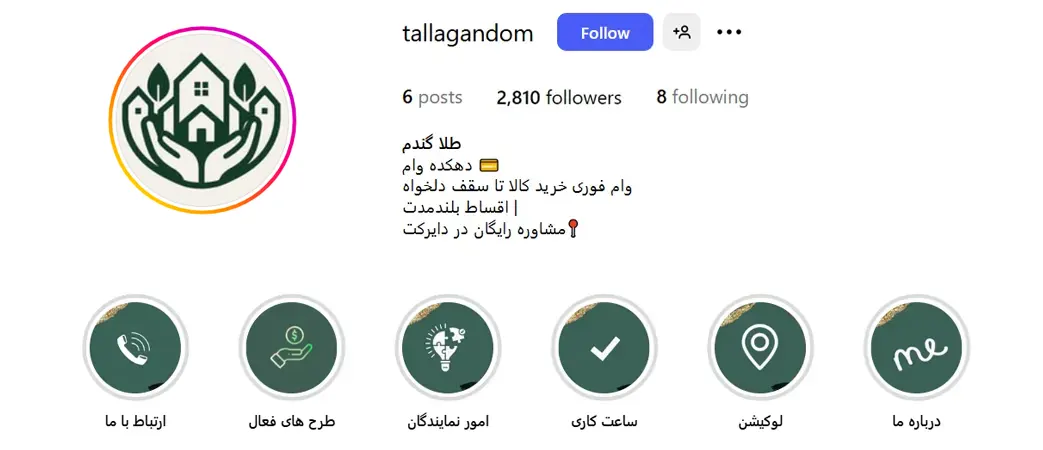This screenshot has height=450, width=1043.
Task: Select the طرح های فعال highlight label
Action: click(291, 422)
